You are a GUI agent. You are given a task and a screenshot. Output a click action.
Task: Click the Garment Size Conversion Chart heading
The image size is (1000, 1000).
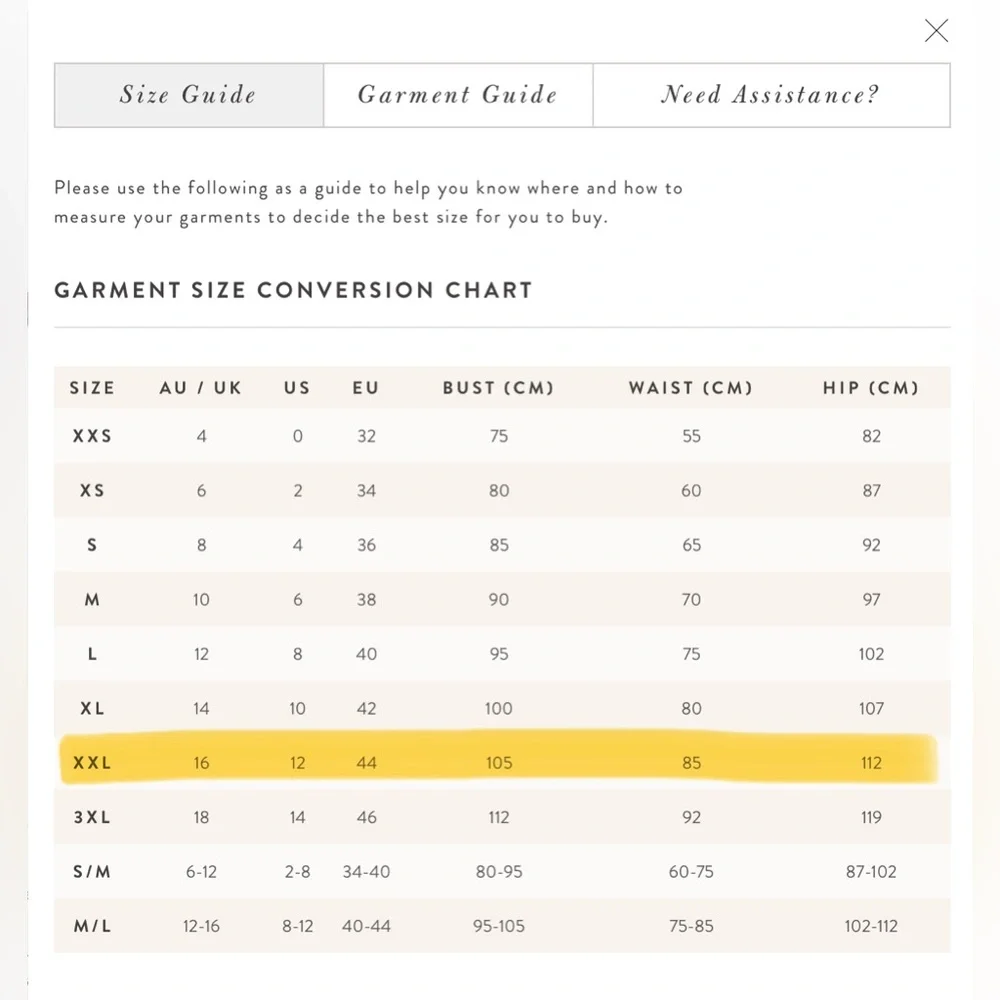[x=293, y=290]
